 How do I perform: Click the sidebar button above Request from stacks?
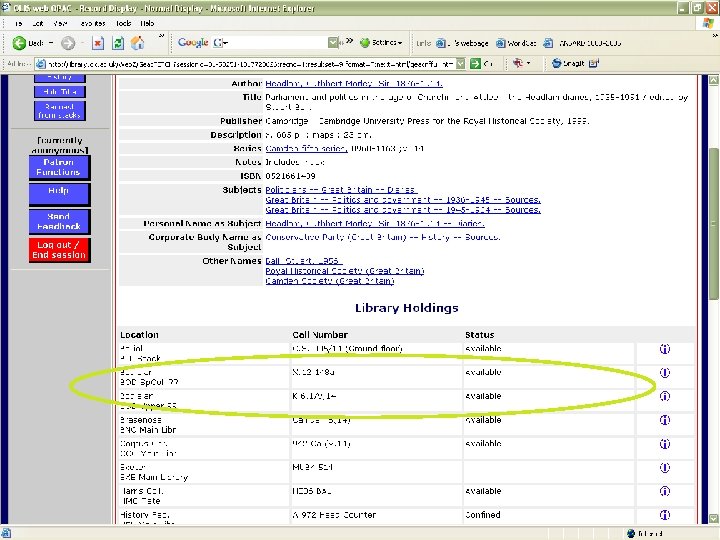60,92
